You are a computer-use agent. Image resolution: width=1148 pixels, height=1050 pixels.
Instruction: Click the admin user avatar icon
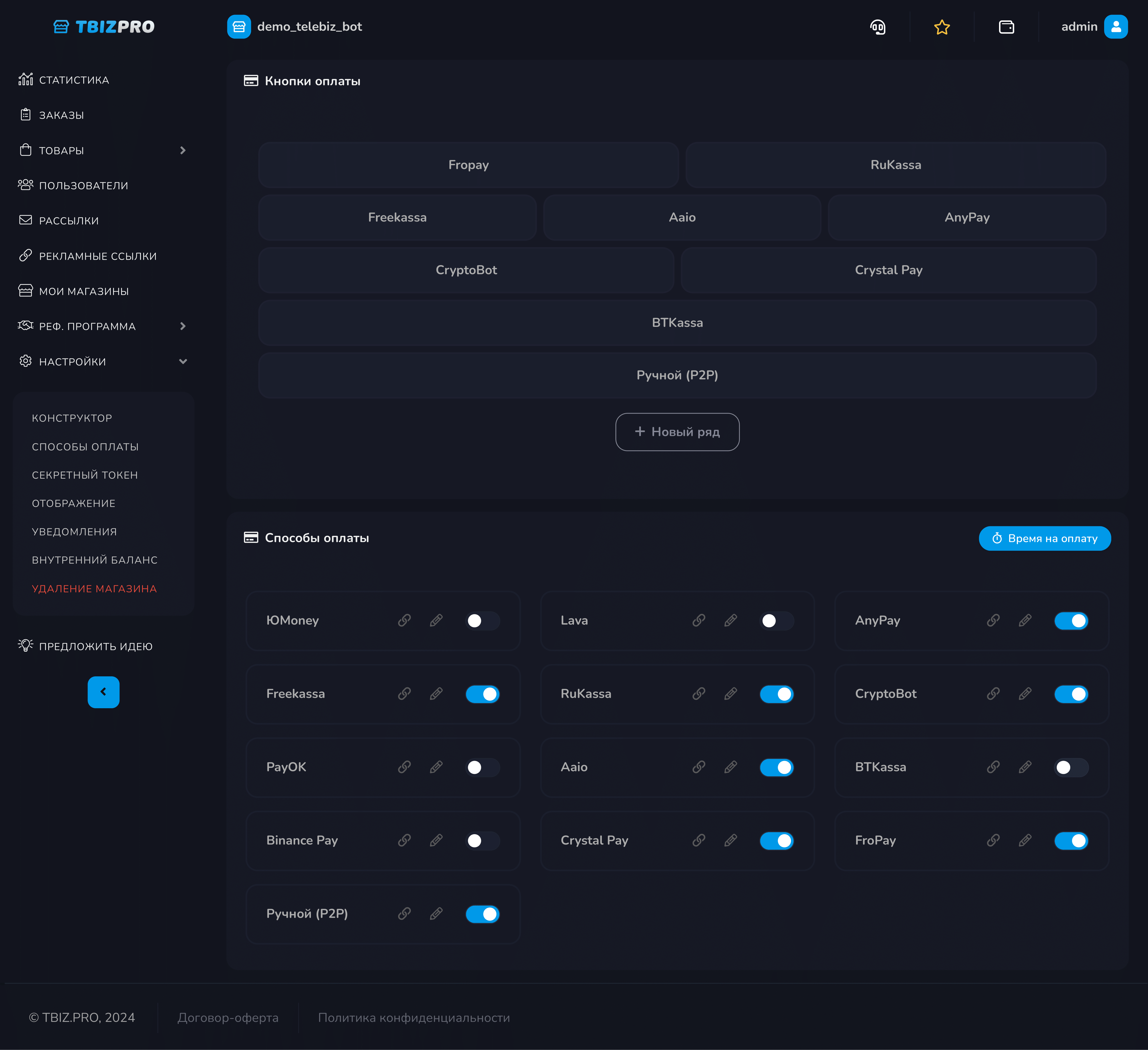point(1116,27)
